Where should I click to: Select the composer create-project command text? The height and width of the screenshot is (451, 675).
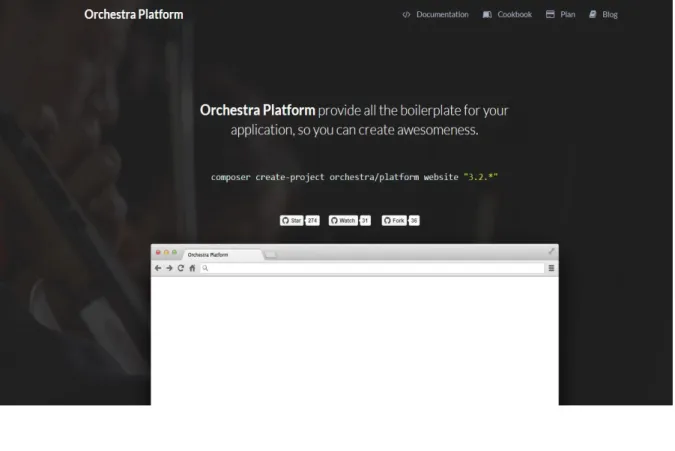(x=354, y=177)
